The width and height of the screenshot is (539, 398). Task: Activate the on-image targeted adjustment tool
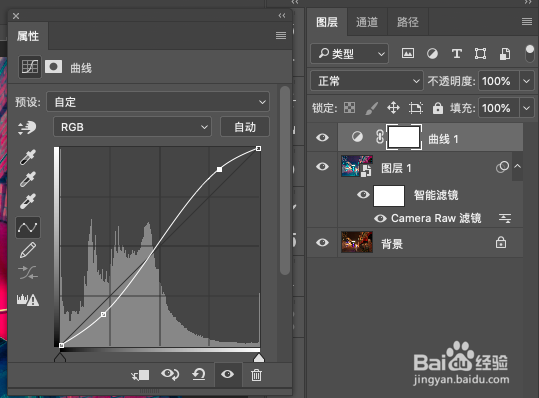[27, 128]
